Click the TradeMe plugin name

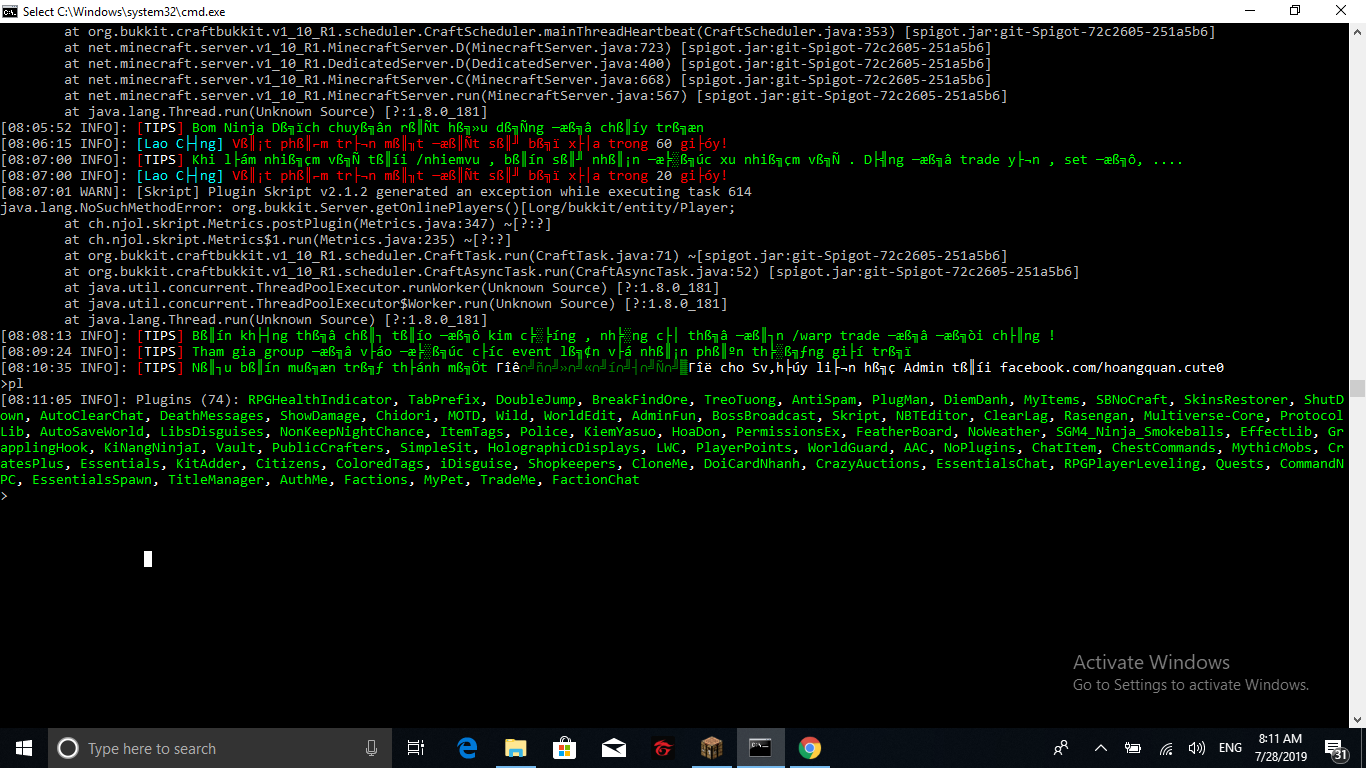pyautogui.click(x=508, y=480)
